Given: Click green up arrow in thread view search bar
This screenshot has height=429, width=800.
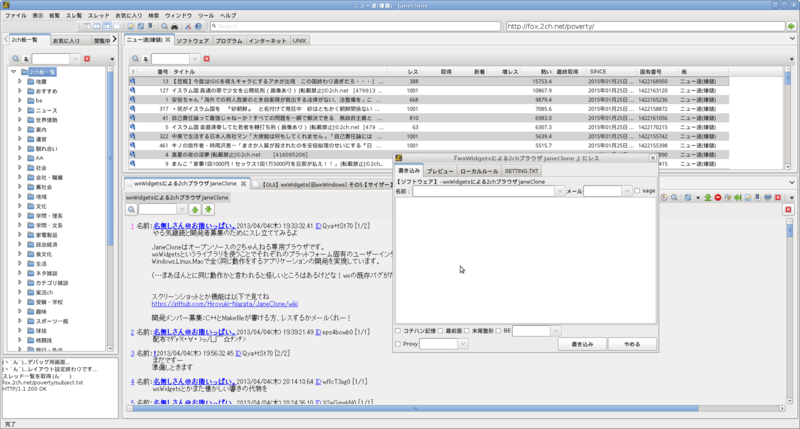Looking at the screenshot, I should click(195, 209).
